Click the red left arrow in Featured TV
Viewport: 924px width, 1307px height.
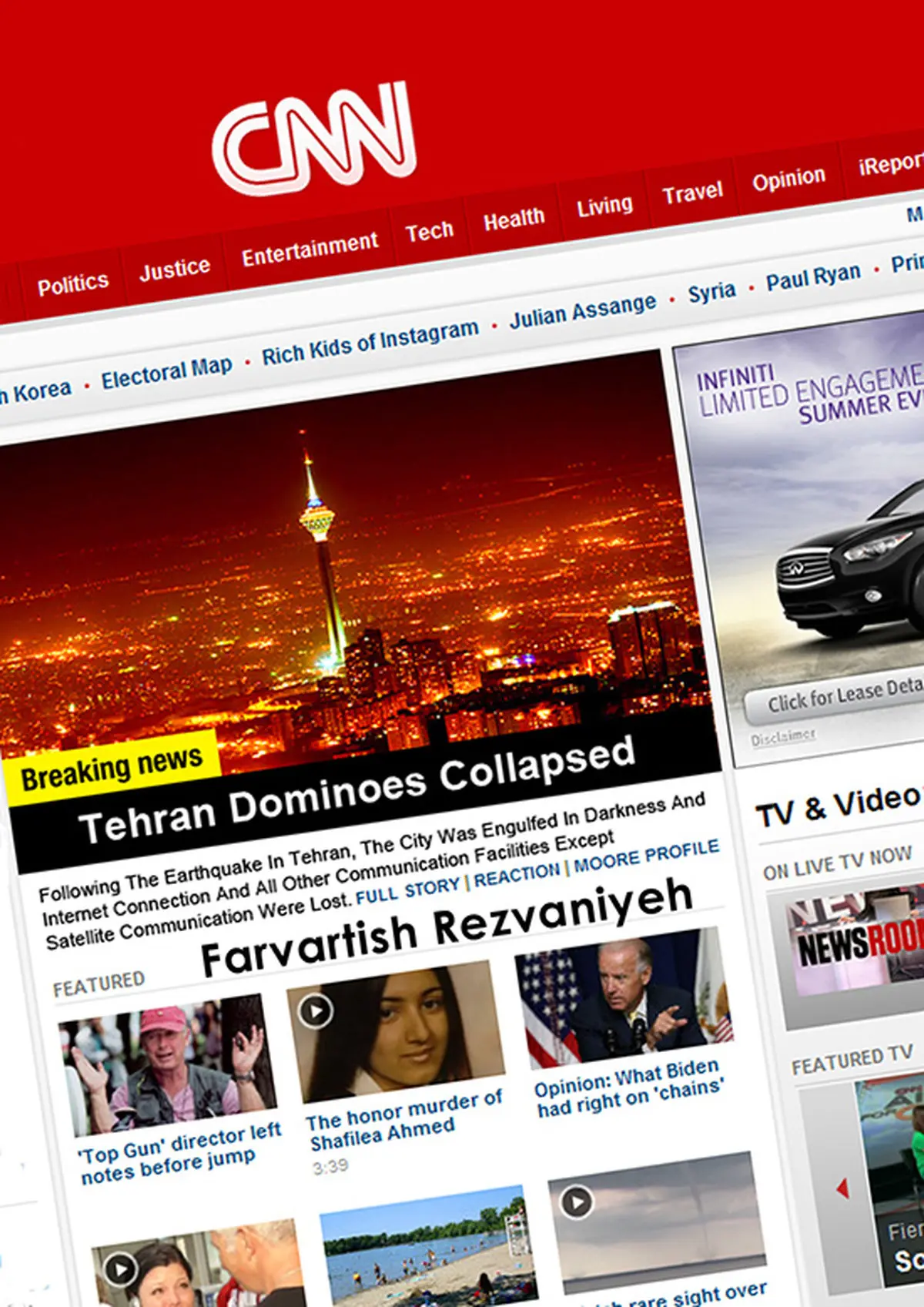click(842, 1188)
